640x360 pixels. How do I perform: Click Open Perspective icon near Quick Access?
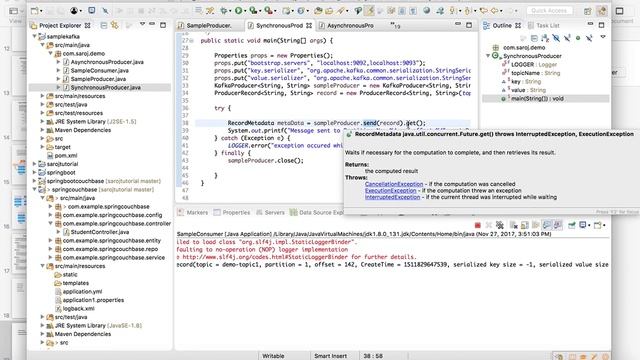(x=587, y=11)
